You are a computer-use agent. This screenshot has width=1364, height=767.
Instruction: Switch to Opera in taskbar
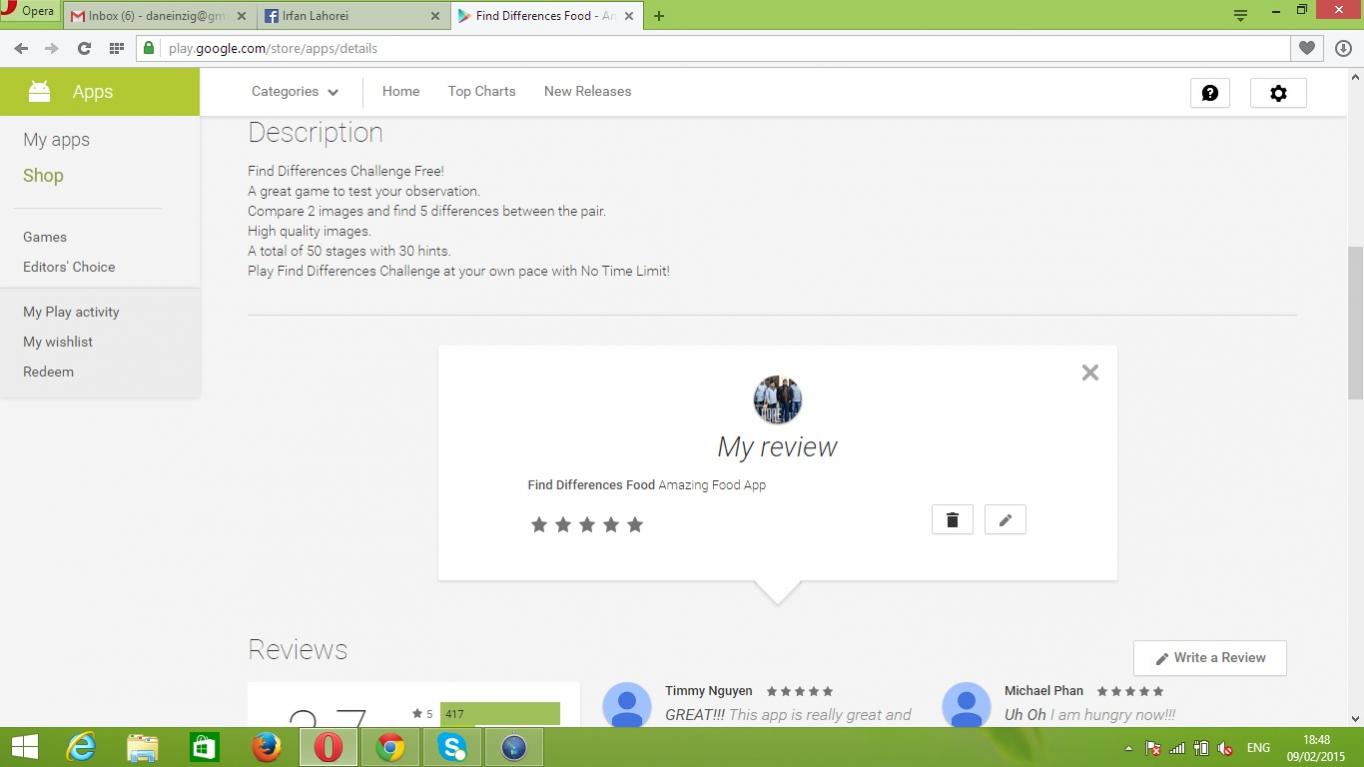pyautogui.click(x=328, y=747)
